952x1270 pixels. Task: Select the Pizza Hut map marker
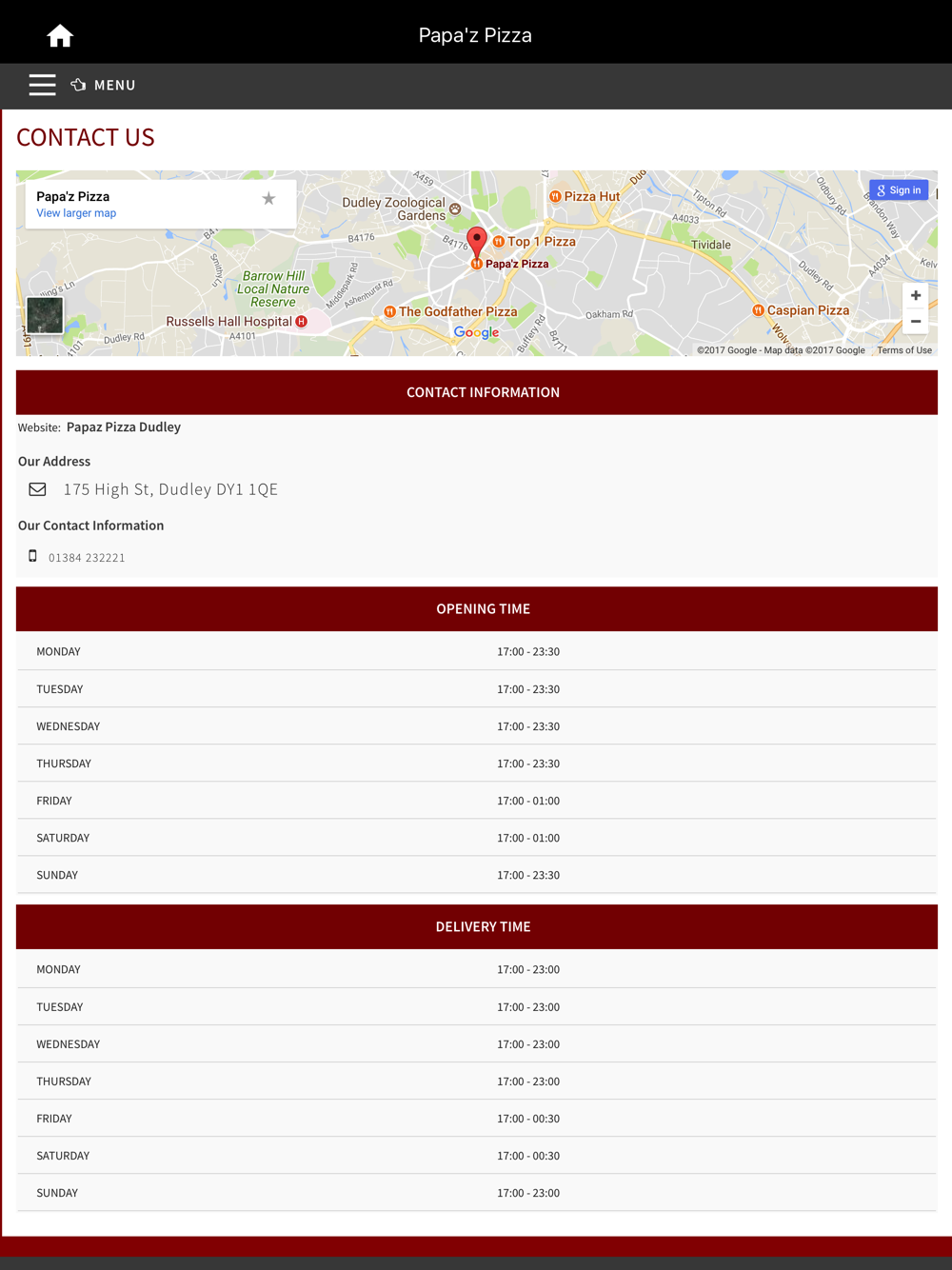pyautogui.click(x=555, y=196)
